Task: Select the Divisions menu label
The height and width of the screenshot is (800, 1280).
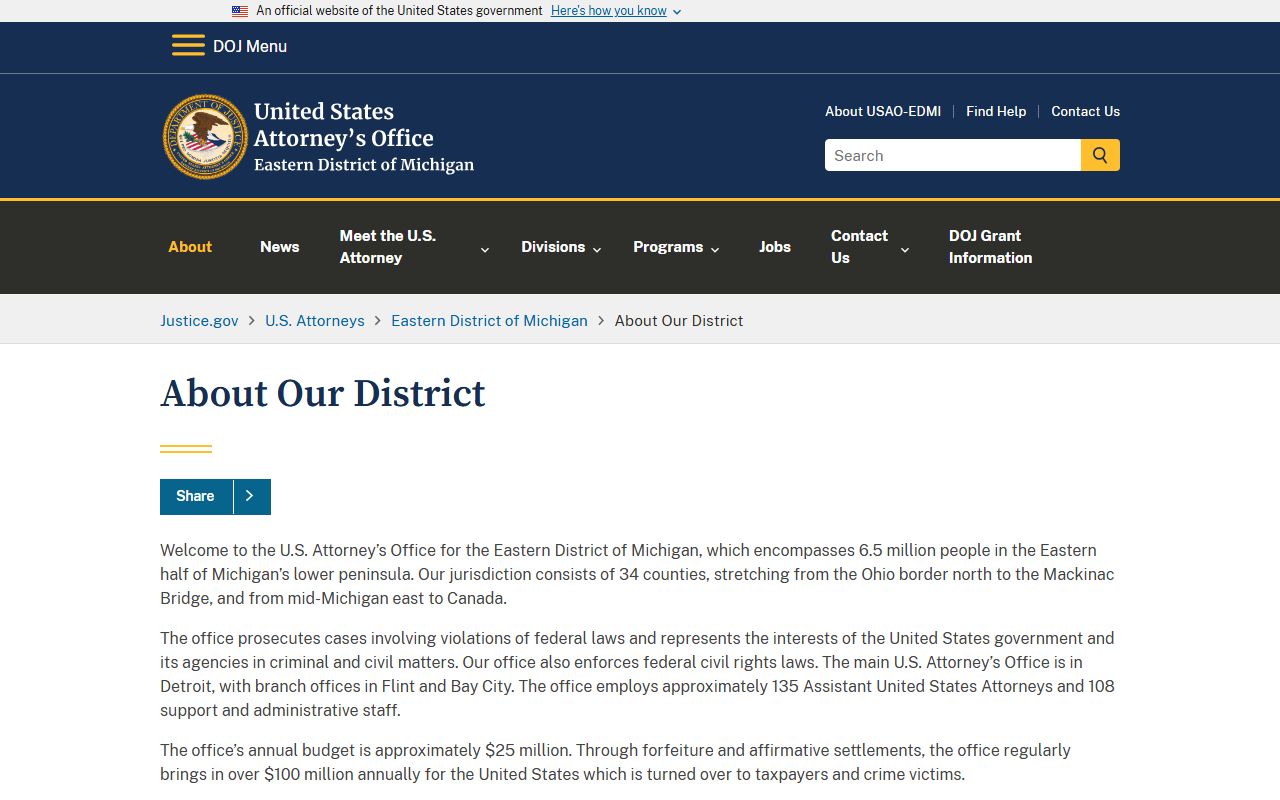Action: pos(553,247)
